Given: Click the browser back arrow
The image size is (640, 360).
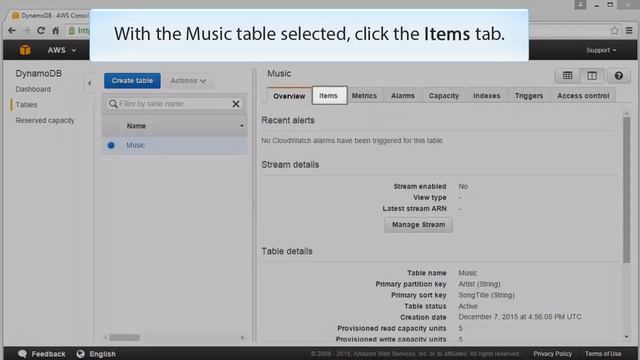Looking at the screenshot, I should 12,31.
